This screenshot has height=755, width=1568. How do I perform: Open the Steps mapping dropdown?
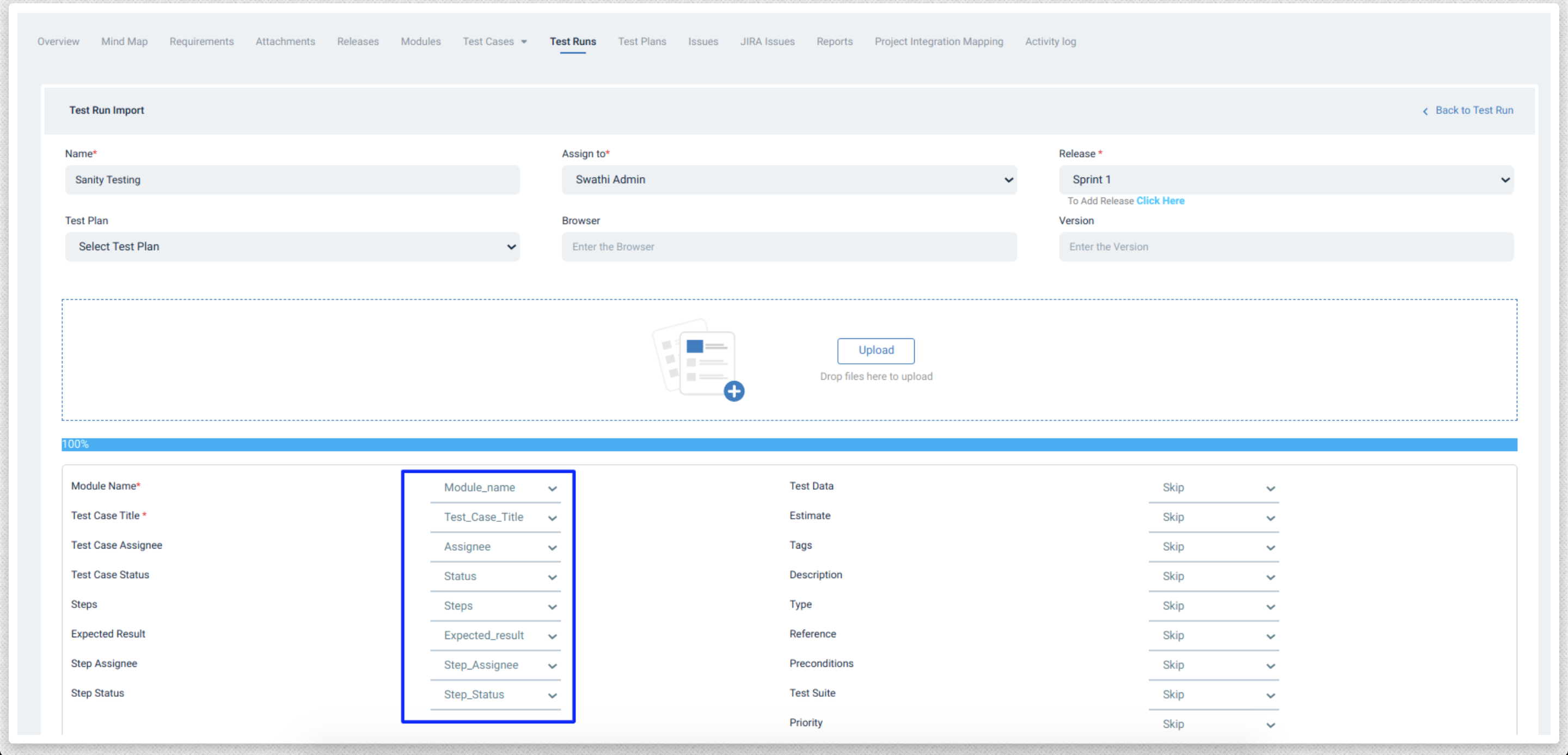click(x=495, y=606)
